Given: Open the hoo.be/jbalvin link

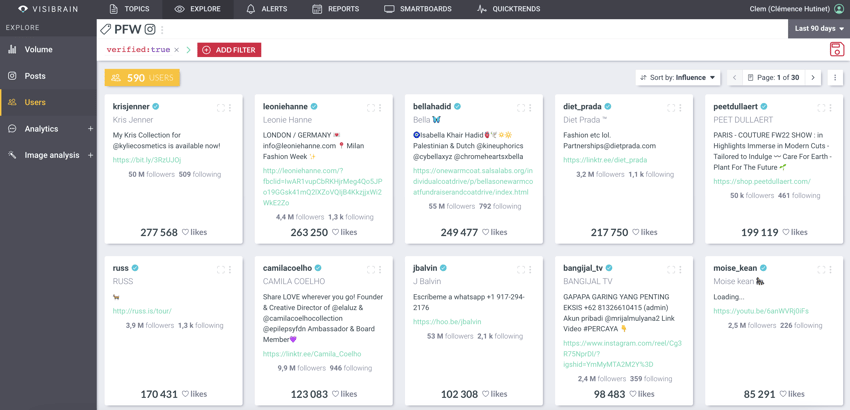Looking at the screenshot, I should pyautogui.click(x=447, y=322).
